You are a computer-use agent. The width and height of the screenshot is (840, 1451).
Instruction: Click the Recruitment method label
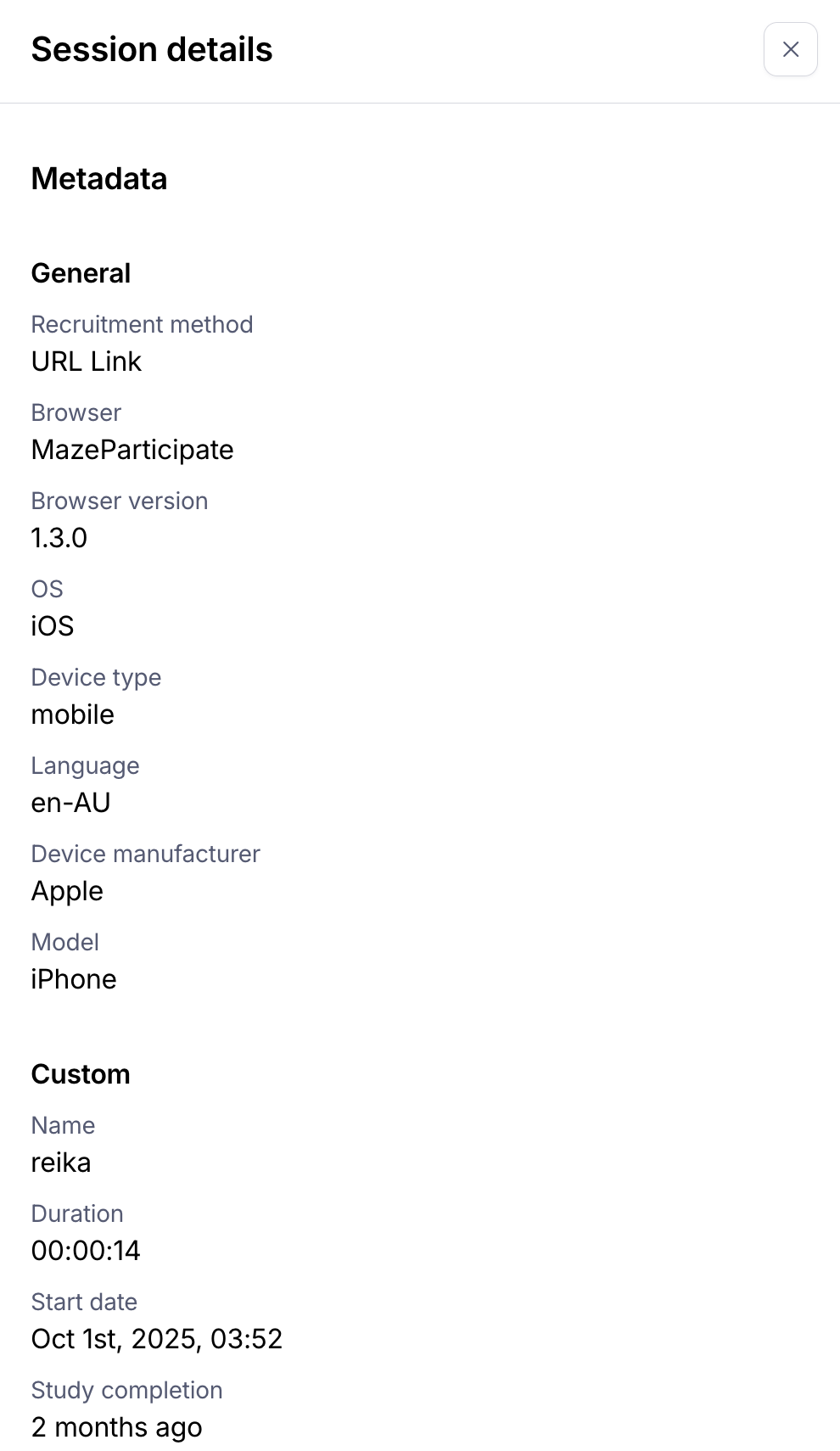(x=142, y=324)
